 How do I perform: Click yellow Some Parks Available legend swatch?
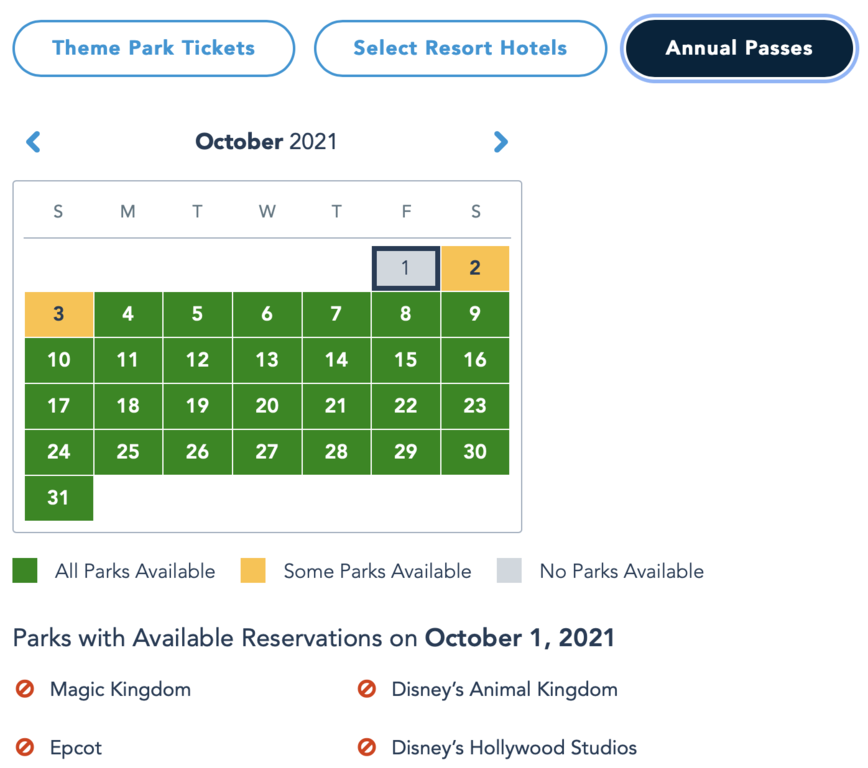click(x=253, y=571)
